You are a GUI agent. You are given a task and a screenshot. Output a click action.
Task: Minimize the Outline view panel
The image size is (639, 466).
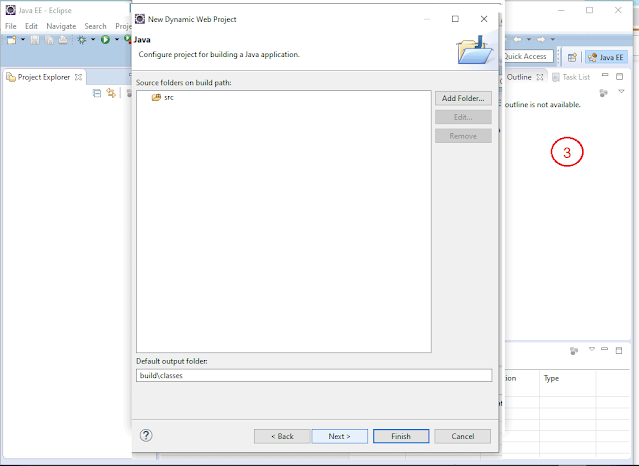click(605, 75)
